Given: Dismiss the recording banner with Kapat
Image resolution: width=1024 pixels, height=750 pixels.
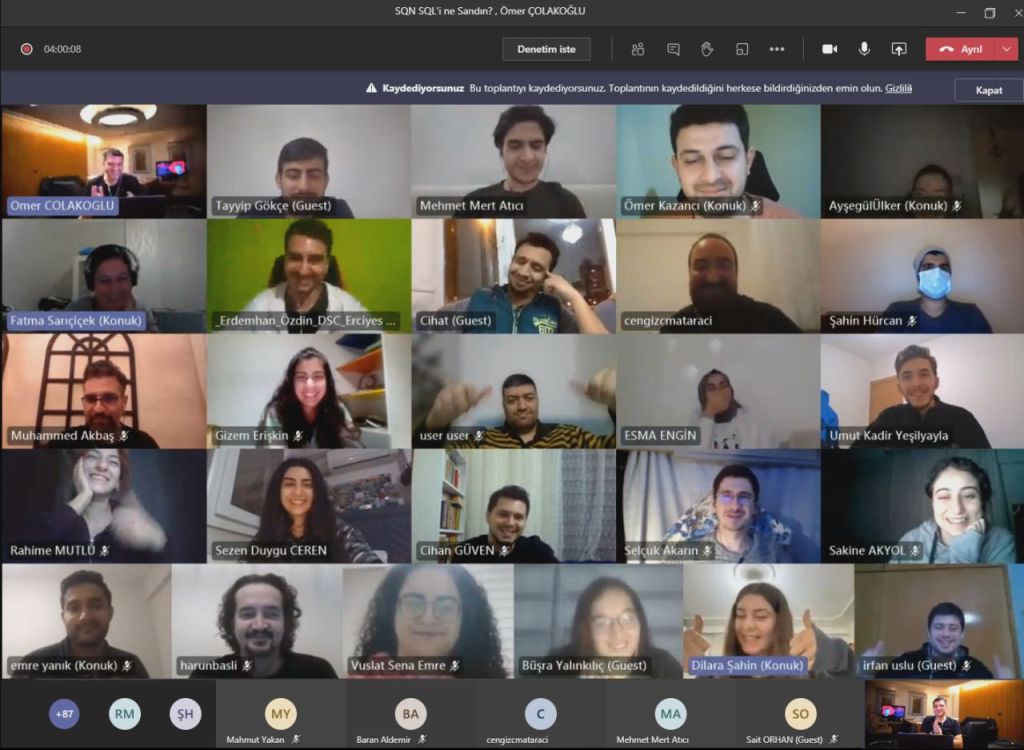Looking at the screenshot, I should tap(988, 90).
